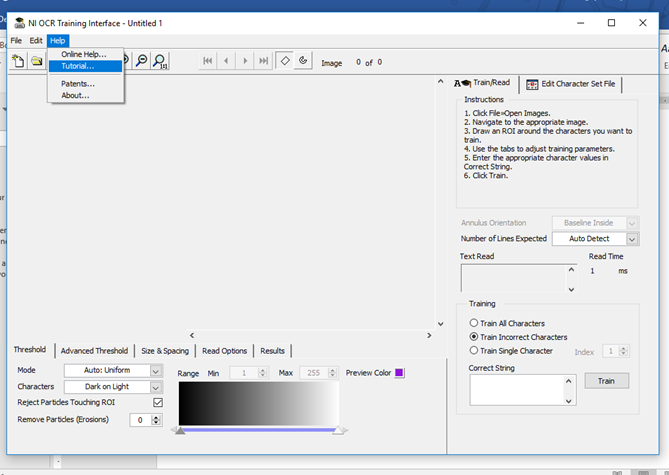Select Train All Characters option
This screenshot has height=475, width=669.
[x=474, y=323]
